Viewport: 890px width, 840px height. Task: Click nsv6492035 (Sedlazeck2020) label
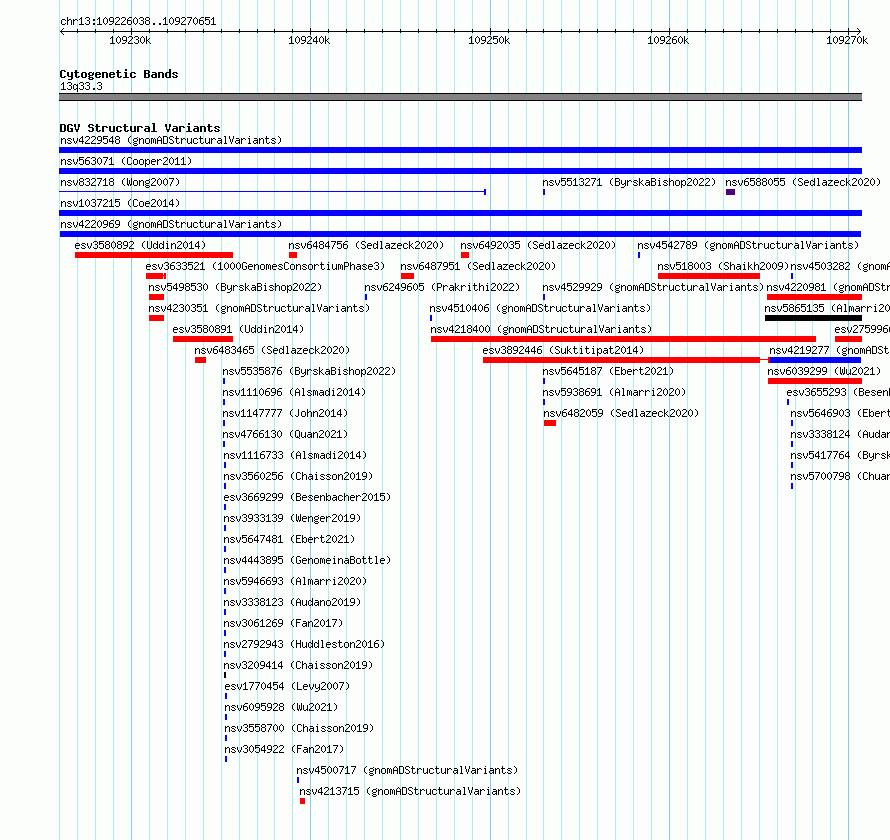click(x=538, y=245)
